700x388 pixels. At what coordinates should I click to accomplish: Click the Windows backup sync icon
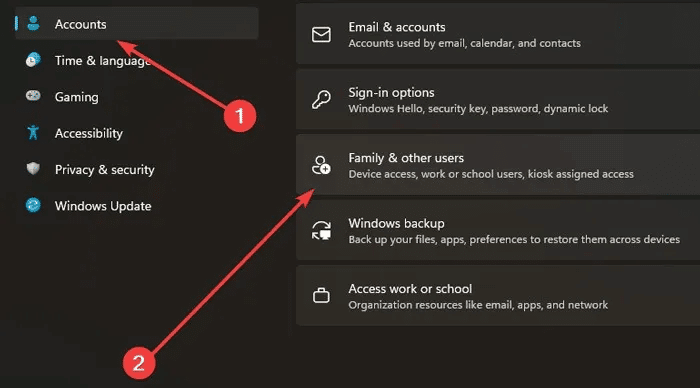tap(321, 230)
